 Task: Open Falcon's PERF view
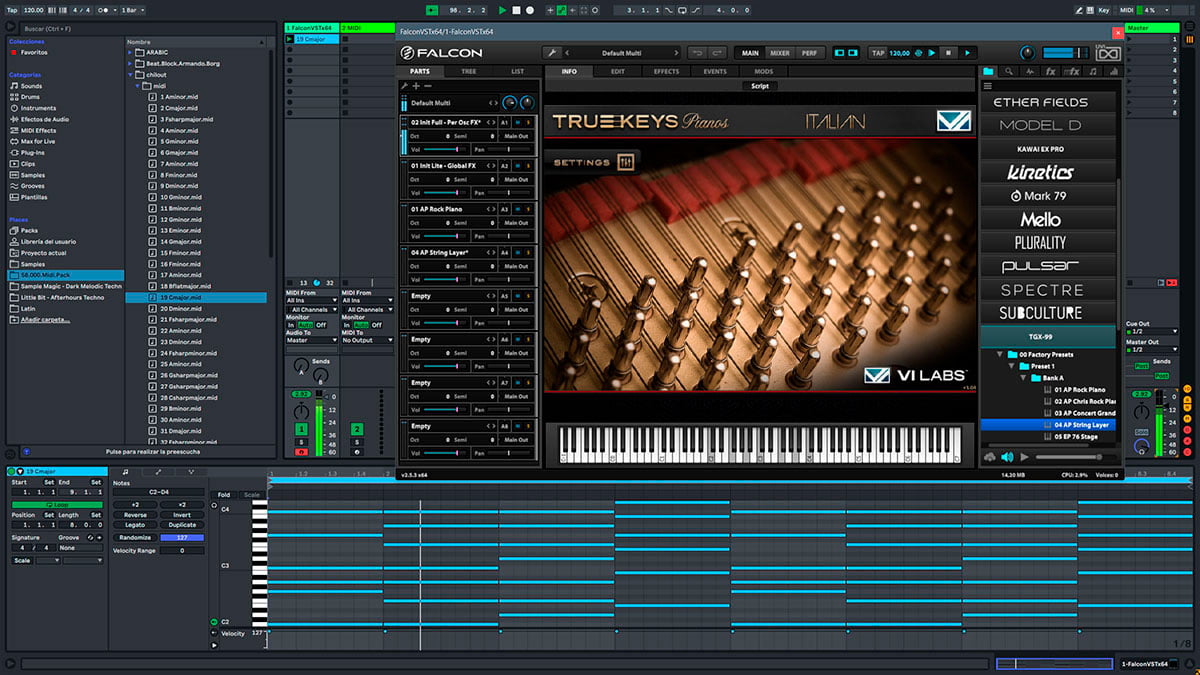(x=809, y=53)
